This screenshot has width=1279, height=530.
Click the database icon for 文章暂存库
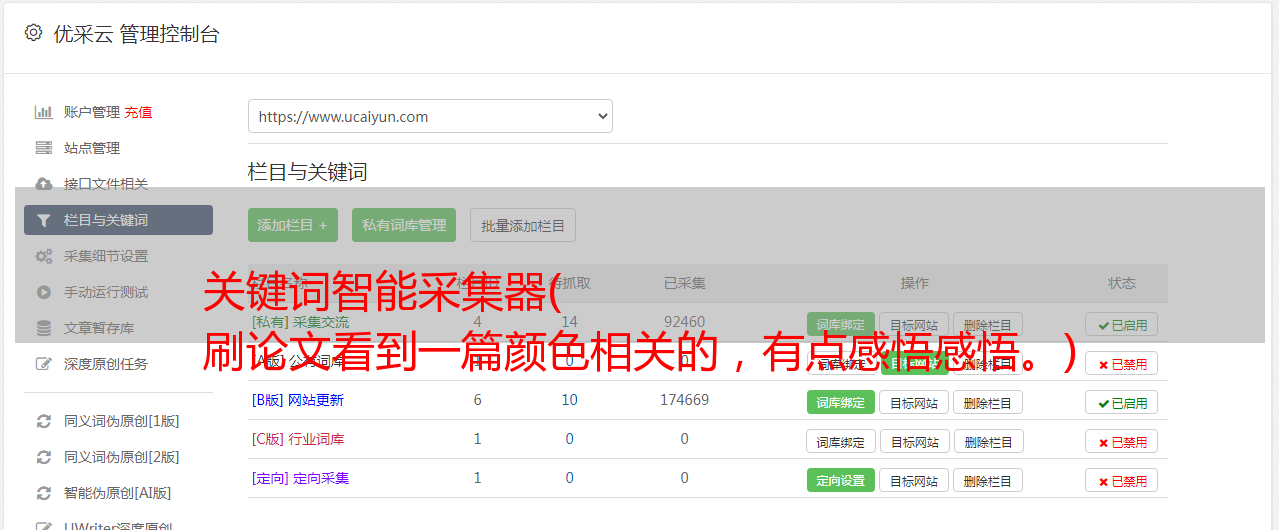tap(43, 328)
